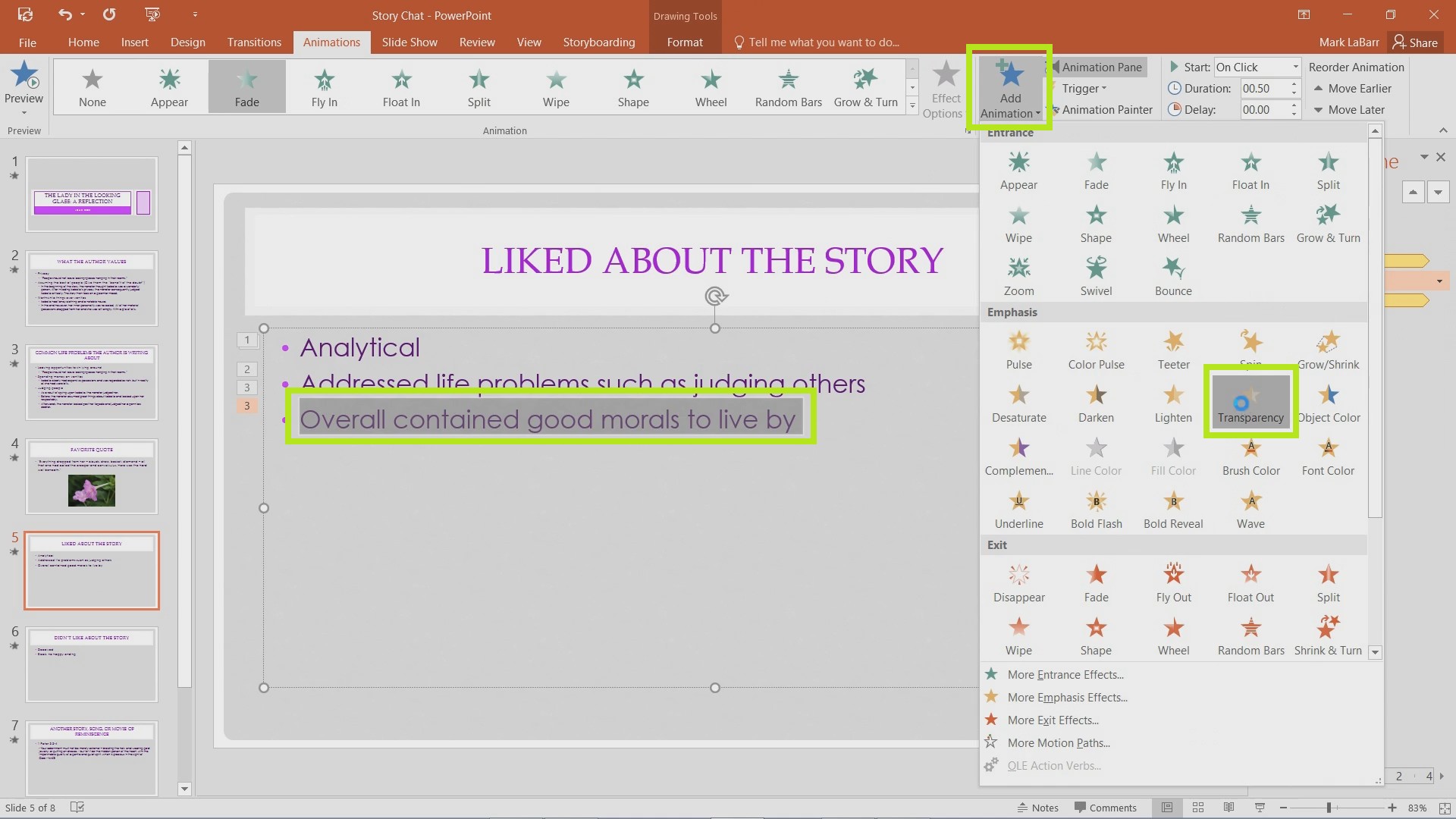Open the Drawing Tools Format tab
Screen dimensions: 1456x819
(685, 42)
